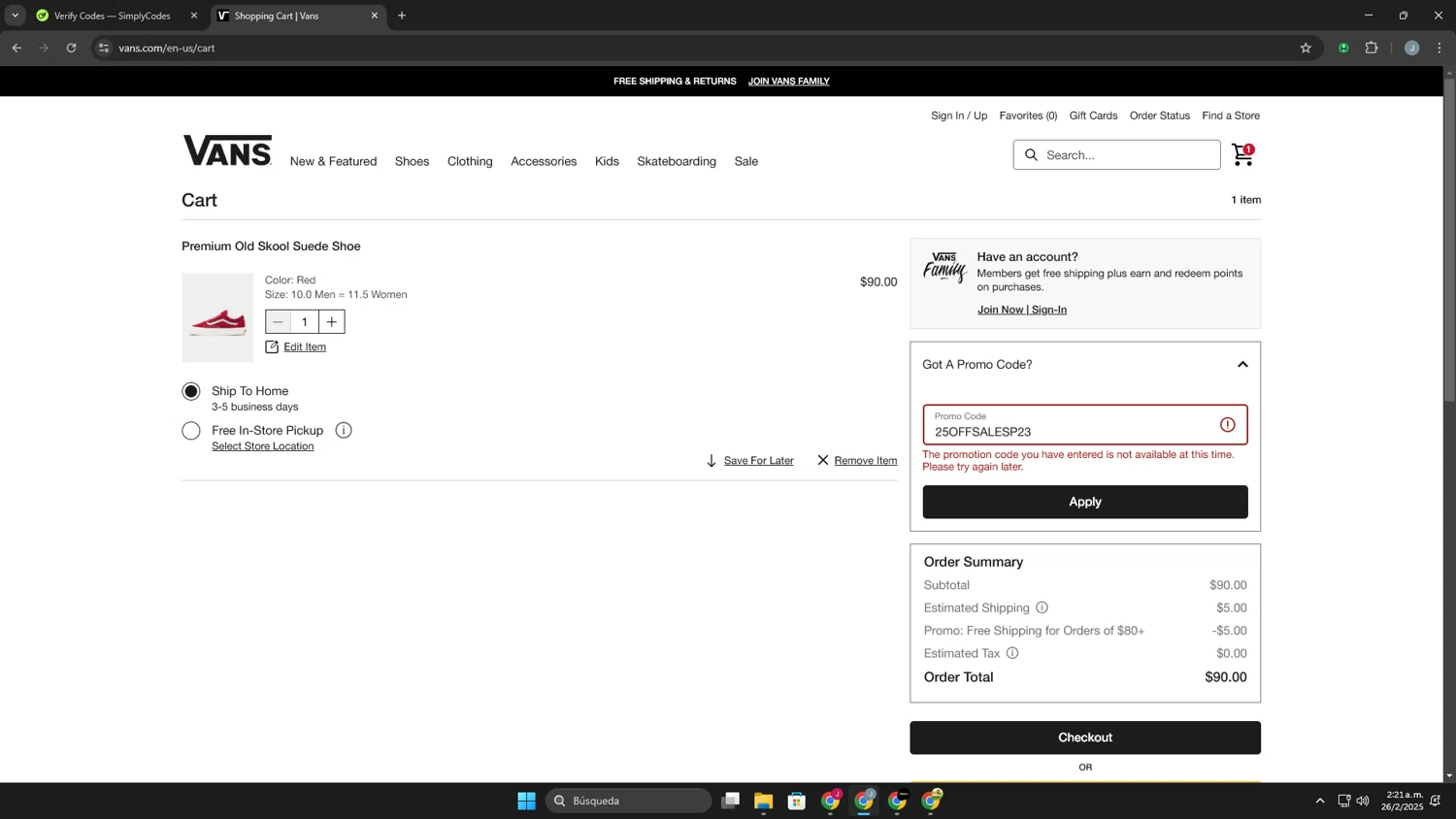This screenshot has height=819, width=1456.
Task: Click the browser address bar
Action: (x=704, y=48)
